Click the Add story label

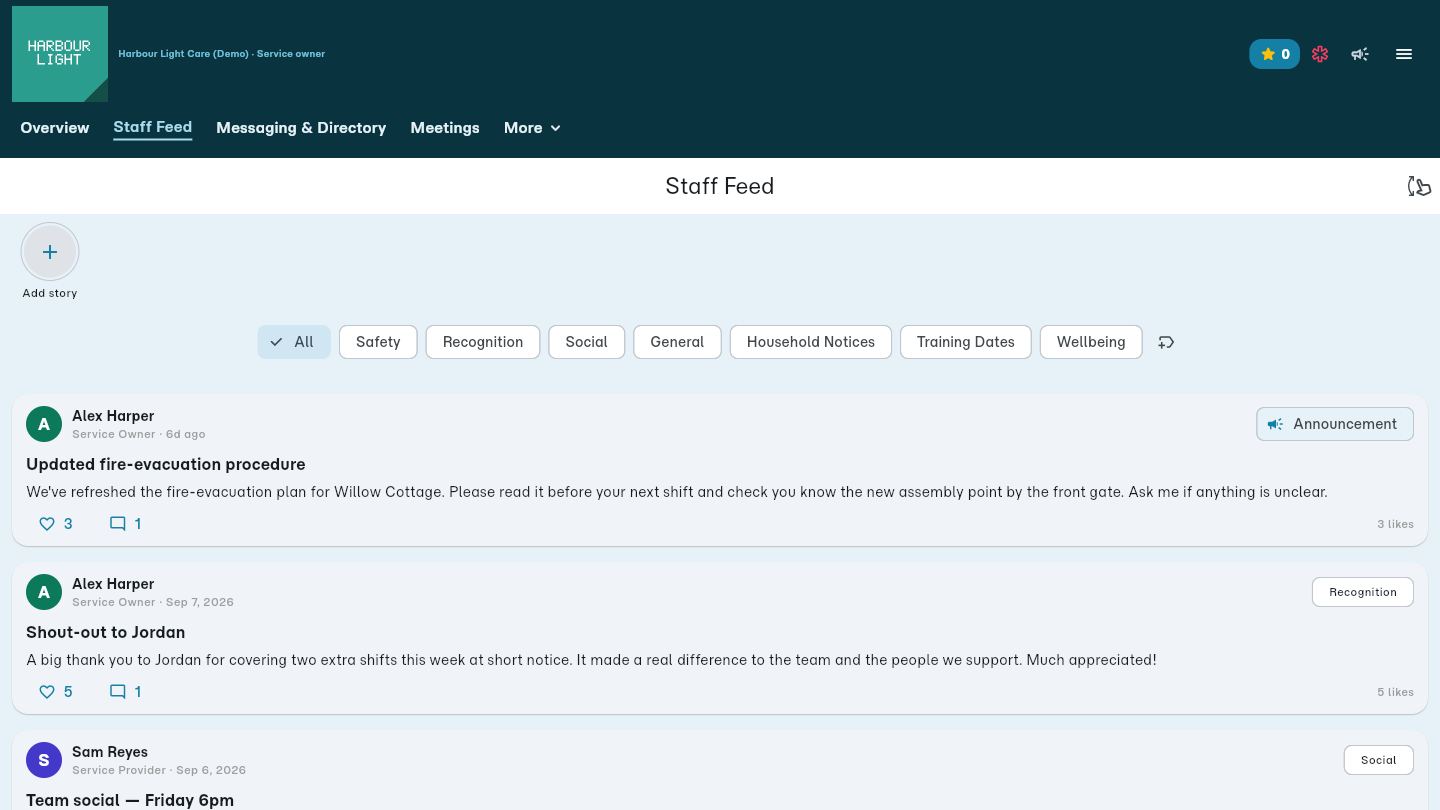pos(50,293)
